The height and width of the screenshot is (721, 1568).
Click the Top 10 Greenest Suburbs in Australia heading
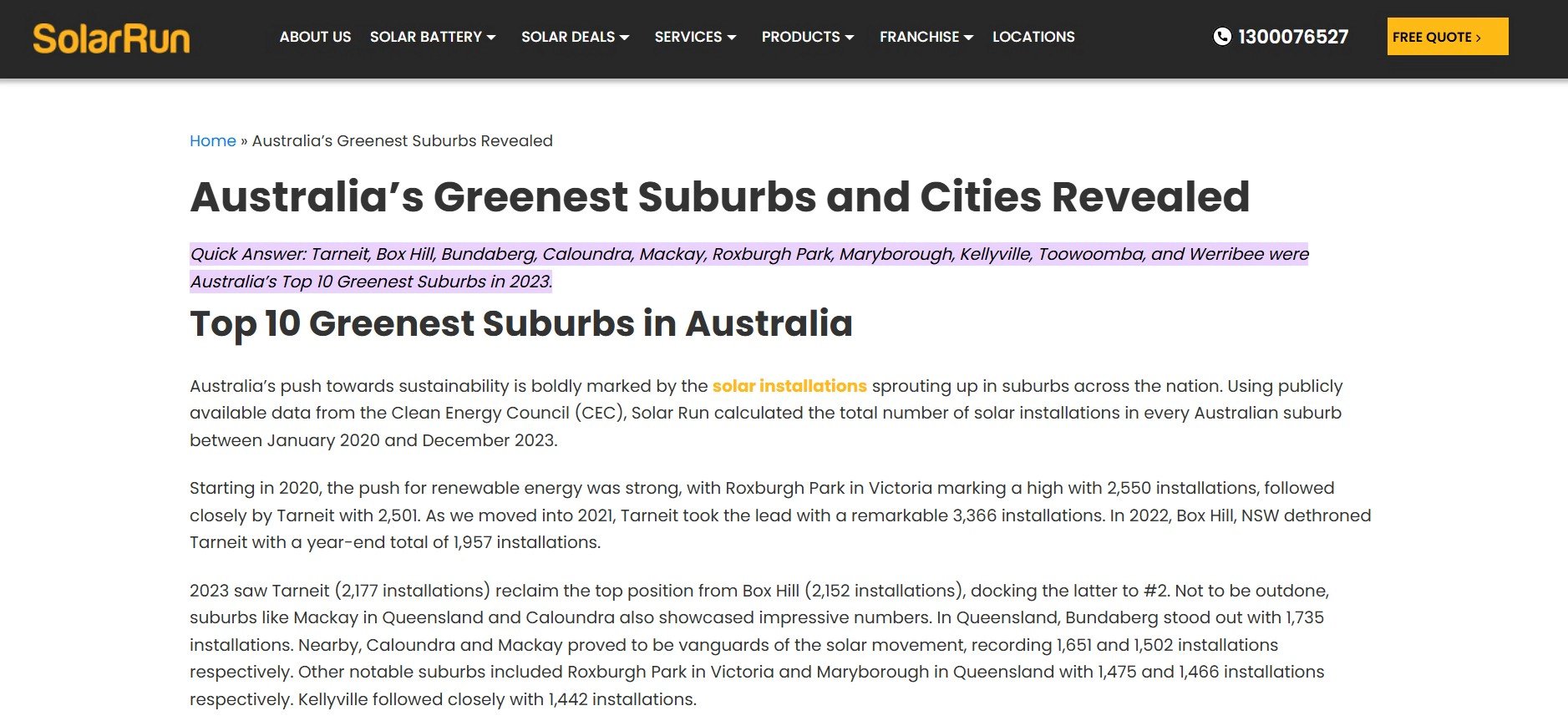521,323
